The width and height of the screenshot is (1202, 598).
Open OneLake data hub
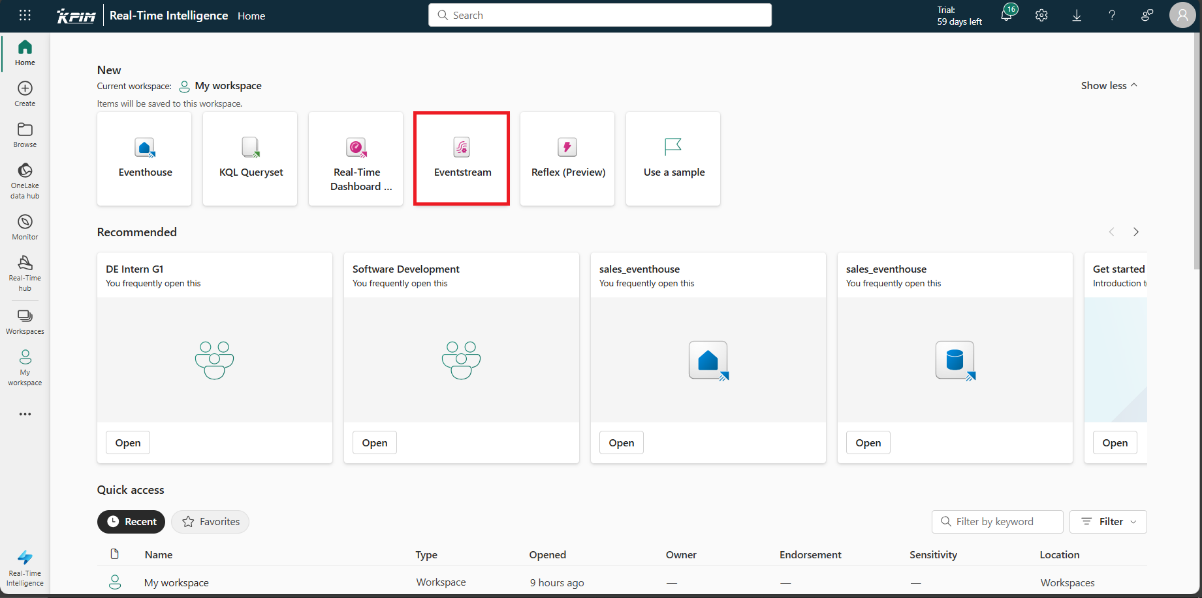click(25, 181)
